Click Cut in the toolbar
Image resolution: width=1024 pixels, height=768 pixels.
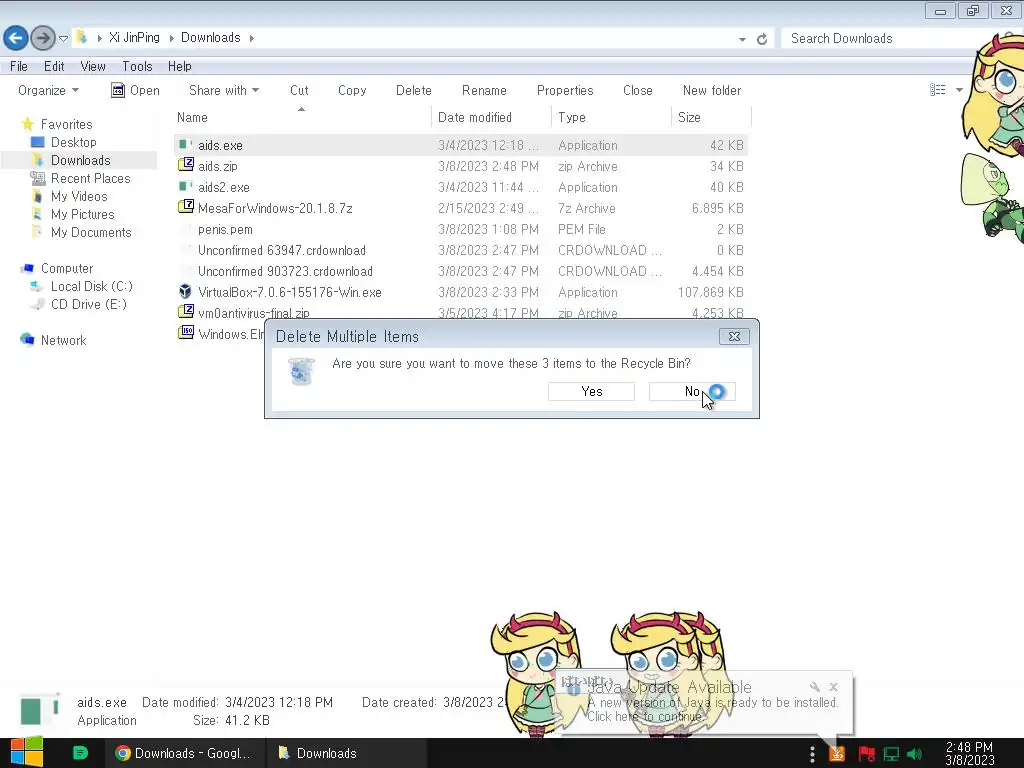pos(299,90)
